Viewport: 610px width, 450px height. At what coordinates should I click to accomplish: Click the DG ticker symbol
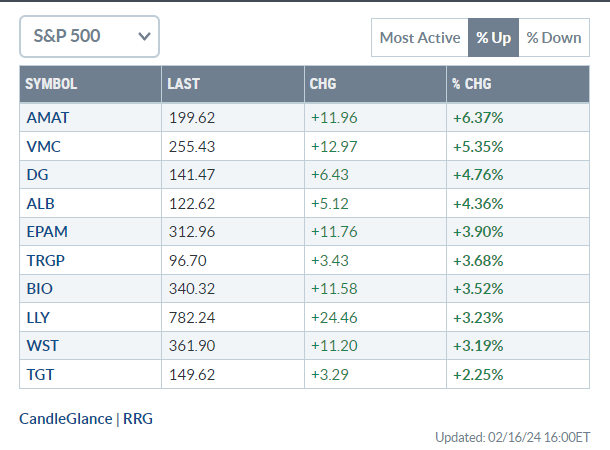37,175
